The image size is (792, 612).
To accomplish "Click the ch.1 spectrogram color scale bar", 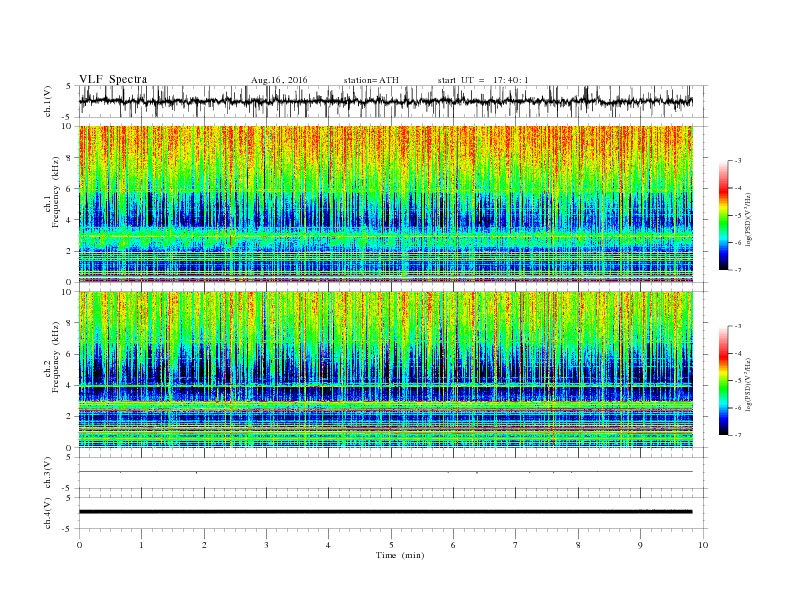I will tap(723, 215).
